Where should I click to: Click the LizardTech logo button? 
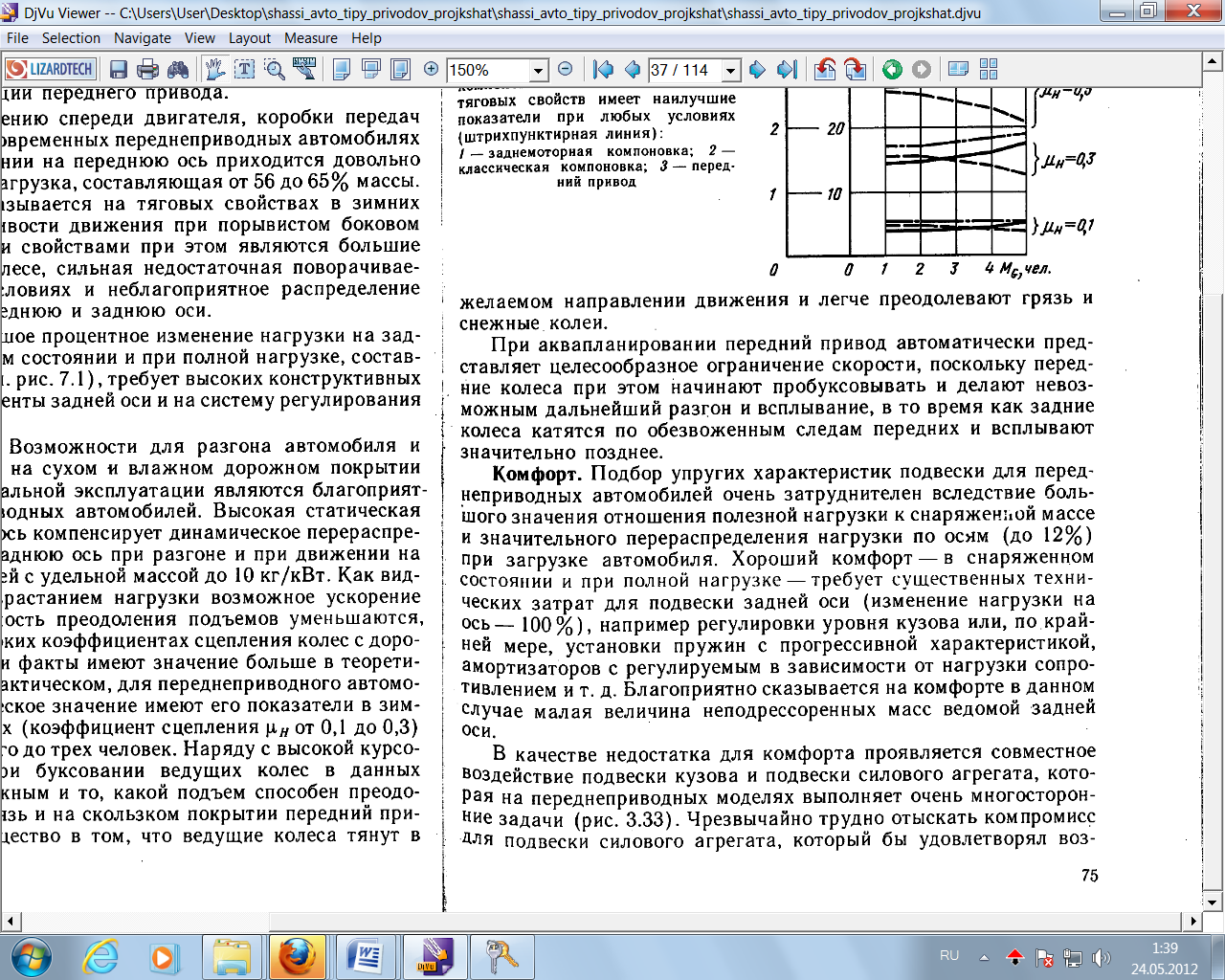[x=50, y=69]
